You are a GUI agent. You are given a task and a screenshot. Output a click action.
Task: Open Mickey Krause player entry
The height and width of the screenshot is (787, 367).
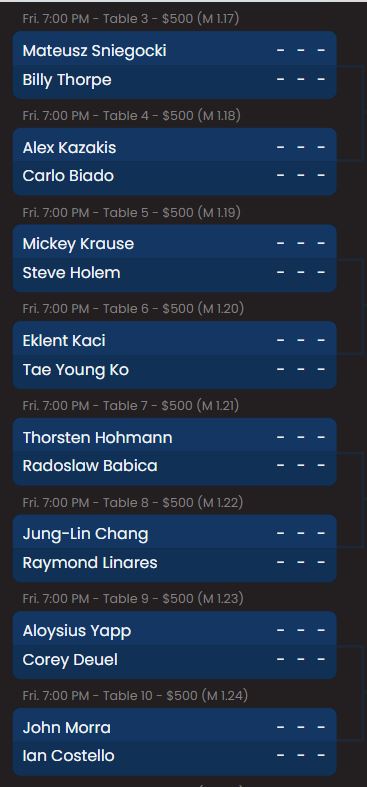point(78,244)
